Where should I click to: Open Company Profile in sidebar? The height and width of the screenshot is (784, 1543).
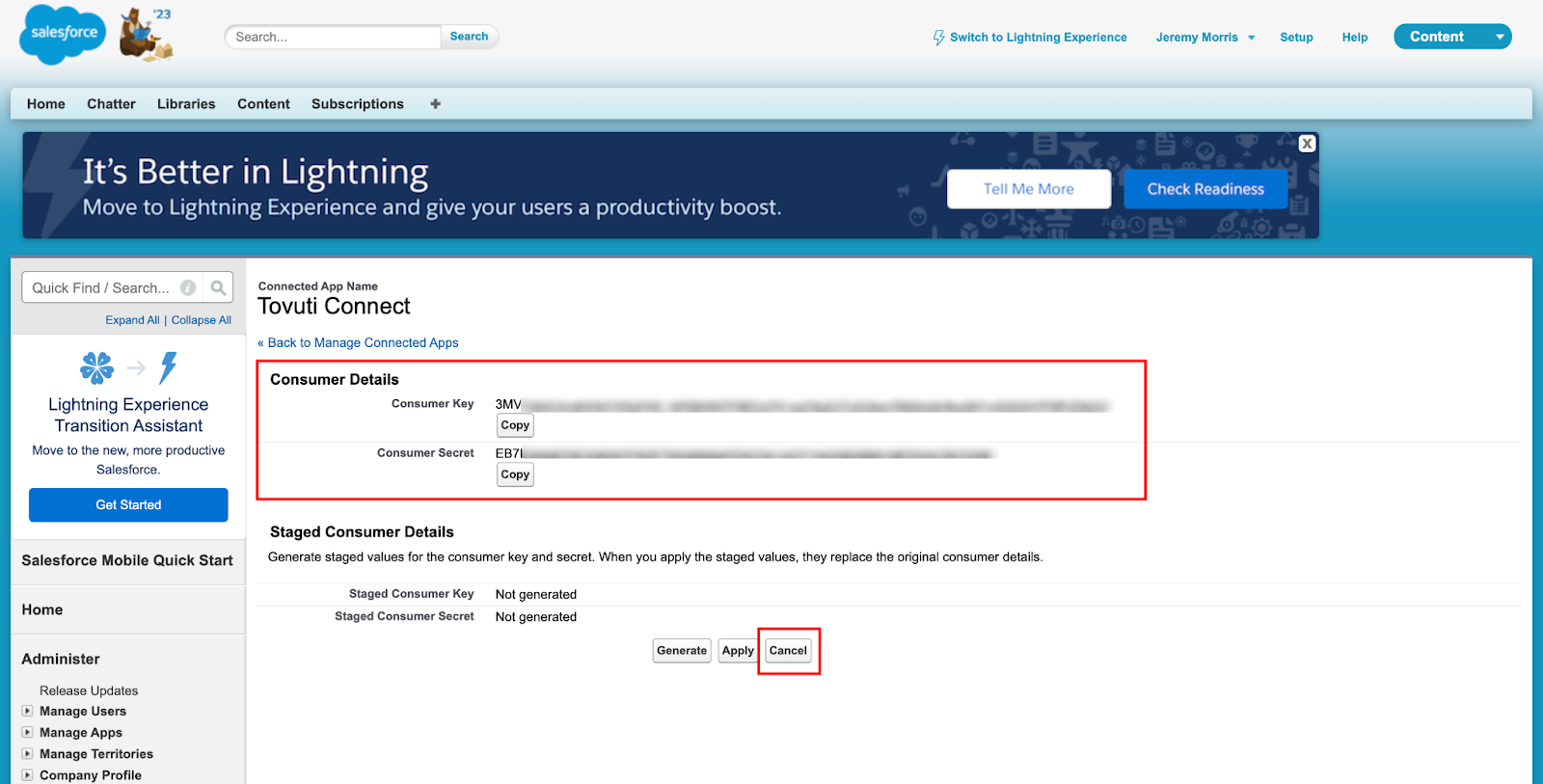[91, 774]
